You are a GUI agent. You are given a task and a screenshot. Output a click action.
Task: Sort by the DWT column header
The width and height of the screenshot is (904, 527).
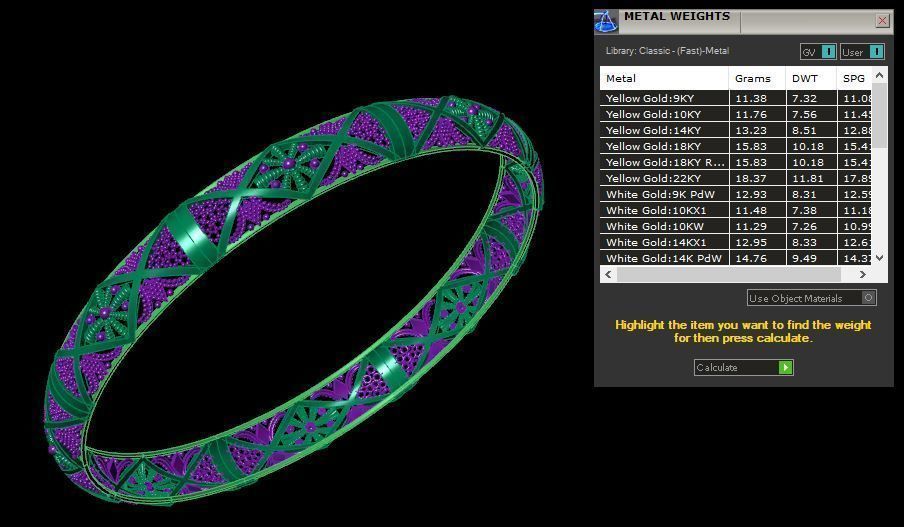(811, 78)
